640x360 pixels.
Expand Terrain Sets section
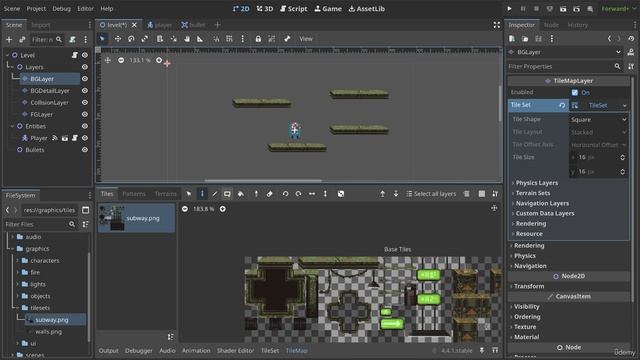532,193
